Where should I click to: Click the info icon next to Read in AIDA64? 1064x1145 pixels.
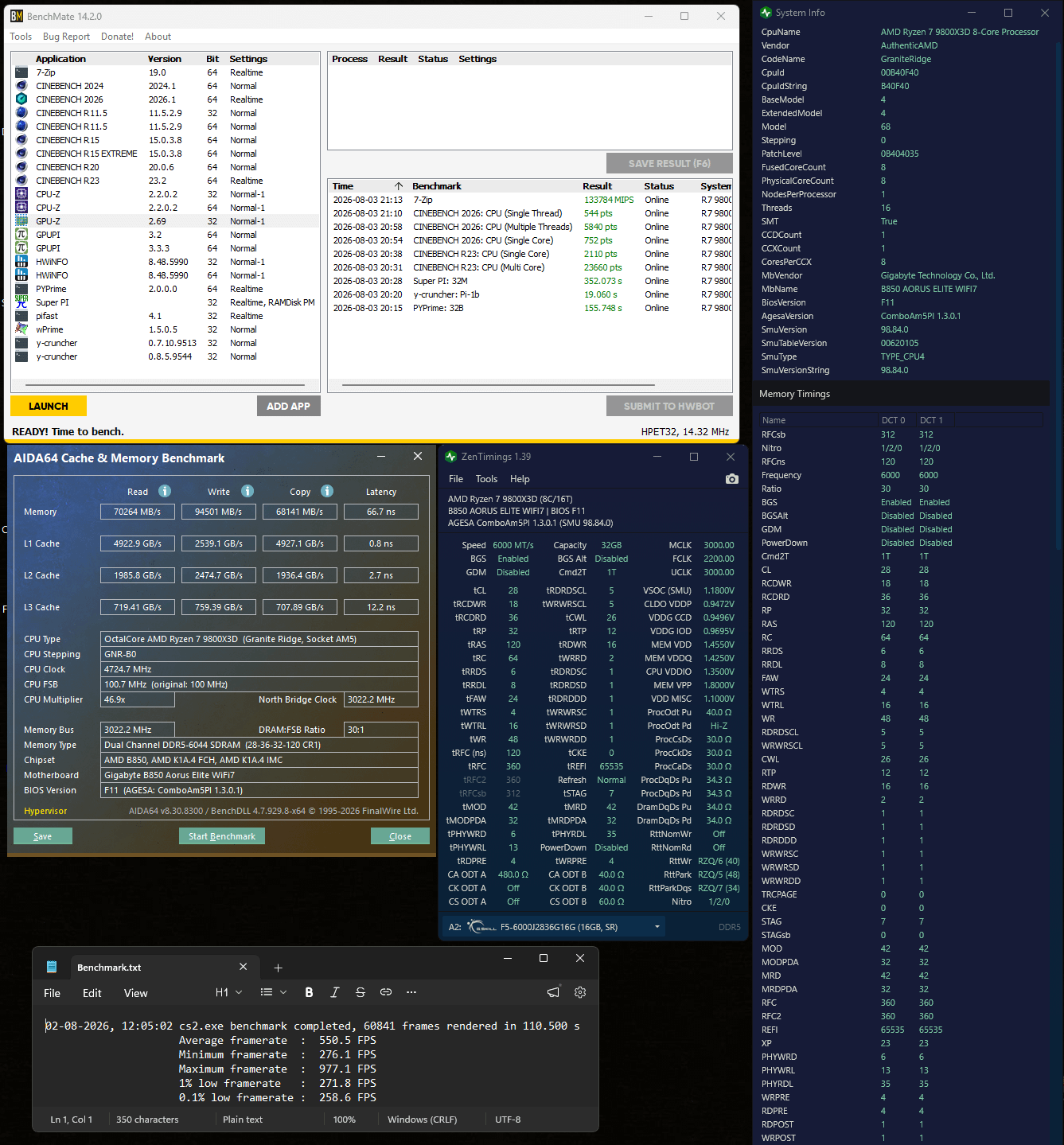coord(165,491)
